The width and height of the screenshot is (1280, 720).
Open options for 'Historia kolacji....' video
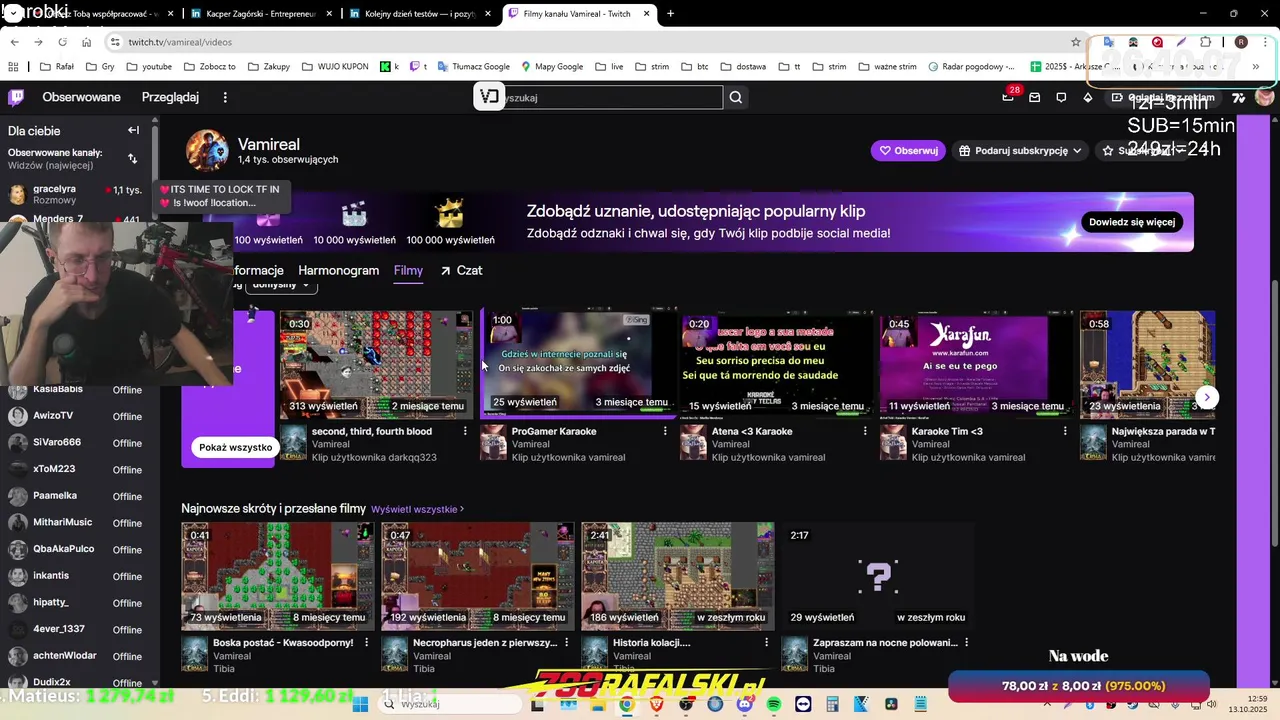click(x=767, y=642)
